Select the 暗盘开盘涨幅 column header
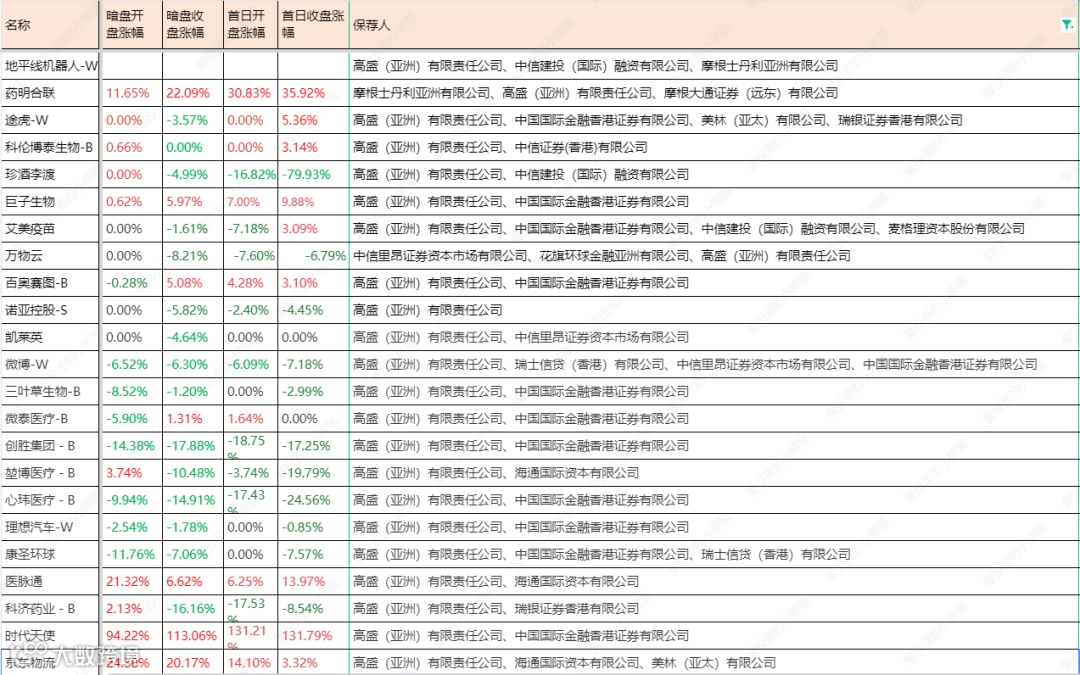 click(132, 25)
